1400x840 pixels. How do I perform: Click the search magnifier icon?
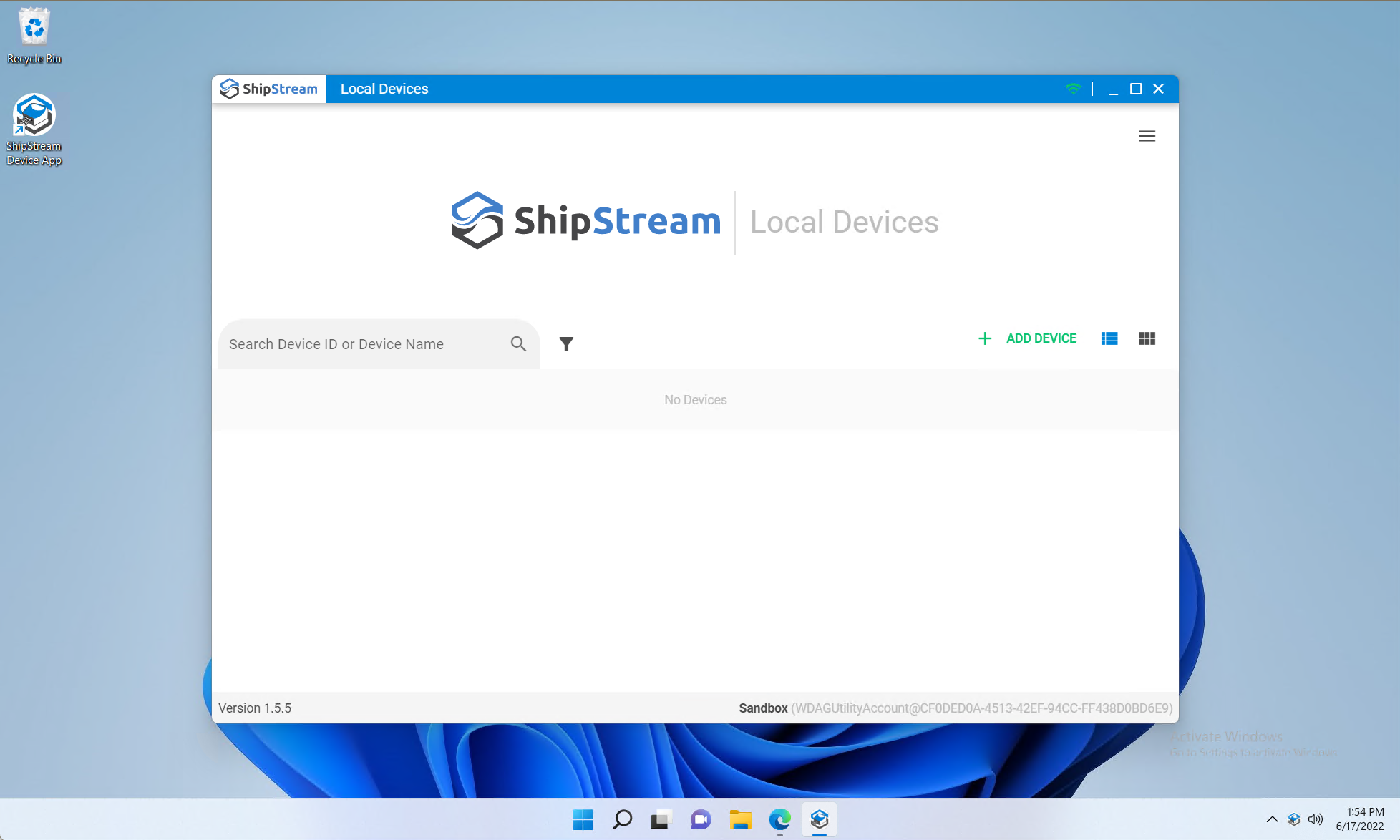click(518, 344)
